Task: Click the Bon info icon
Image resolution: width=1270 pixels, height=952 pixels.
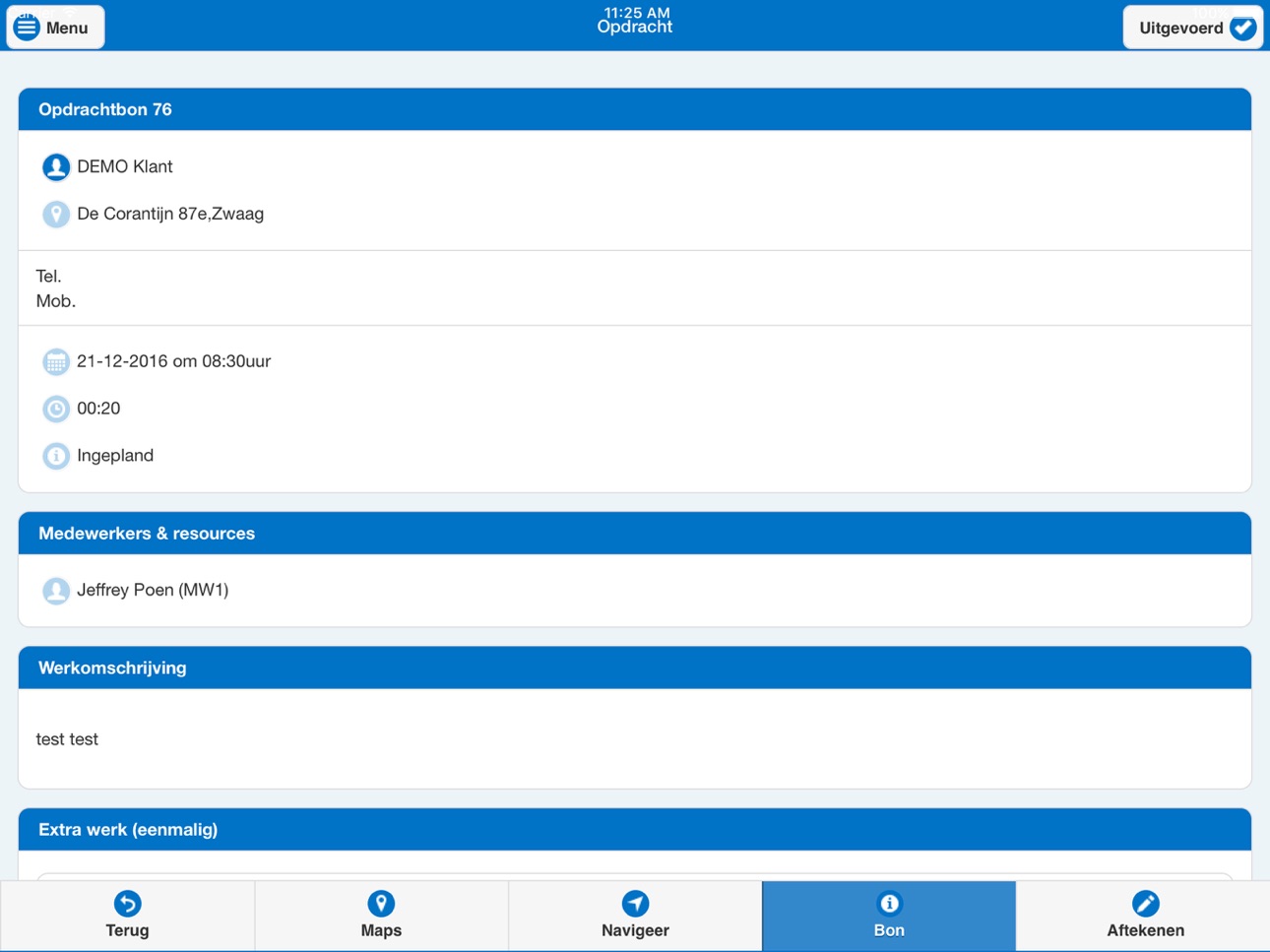Action: [x=889, y=903]
